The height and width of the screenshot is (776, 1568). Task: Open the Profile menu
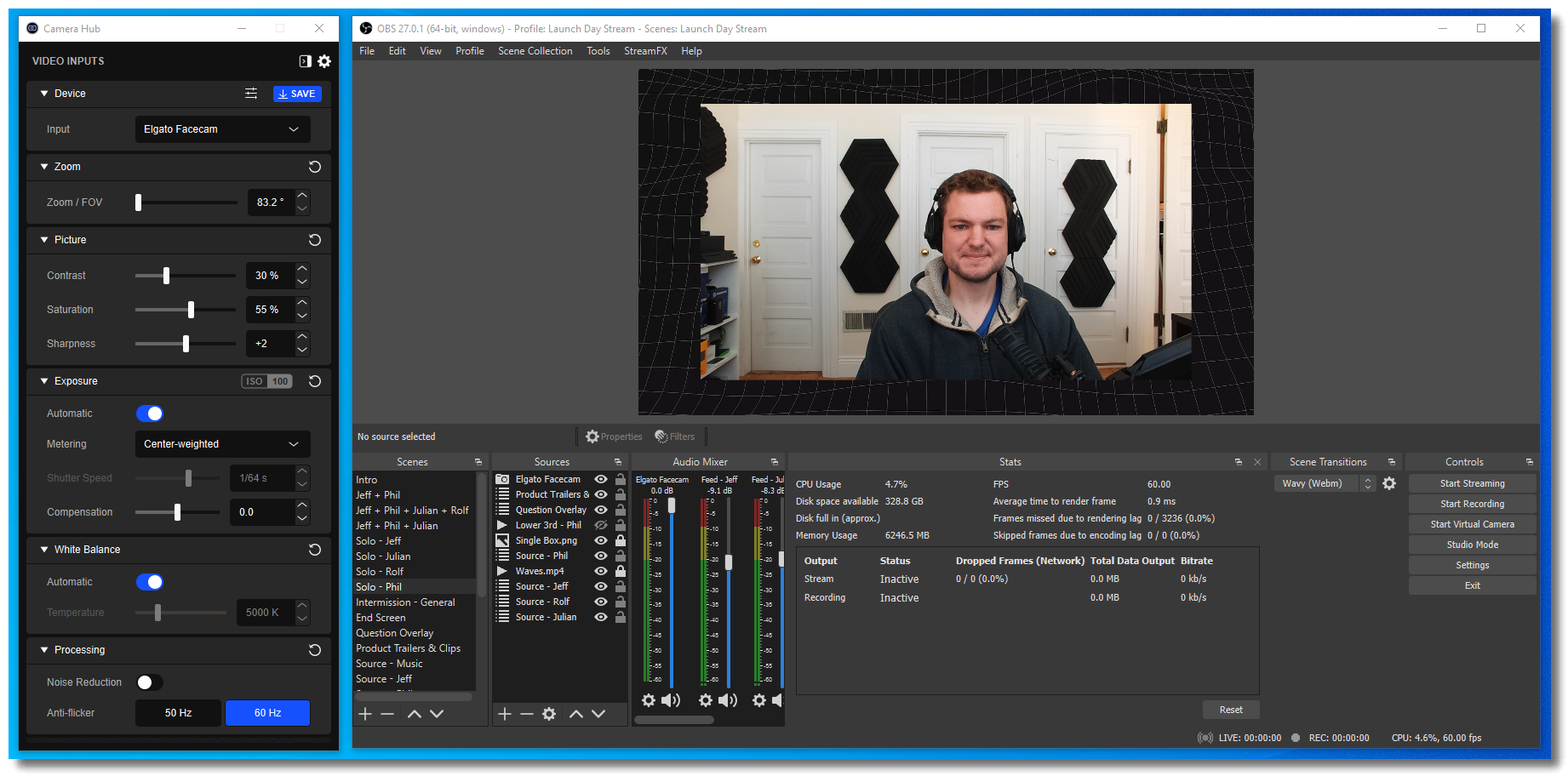point(469,51)
